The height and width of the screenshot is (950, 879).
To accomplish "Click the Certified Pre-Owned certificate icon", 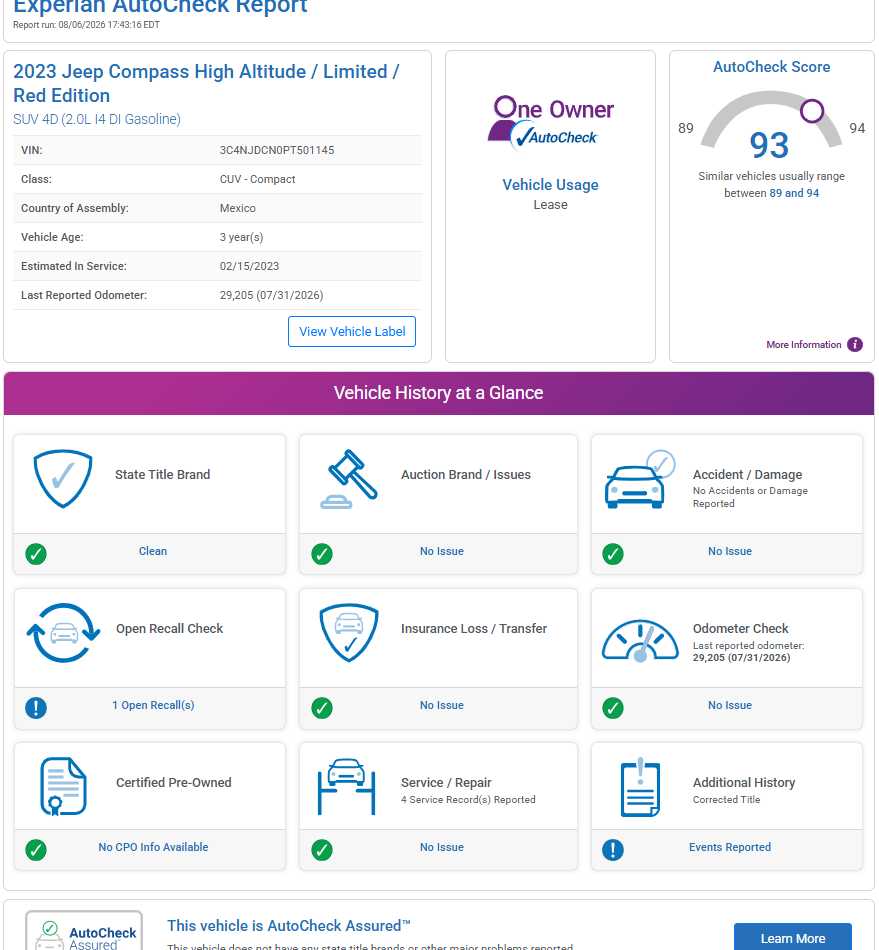I will (x=63, y=786).
